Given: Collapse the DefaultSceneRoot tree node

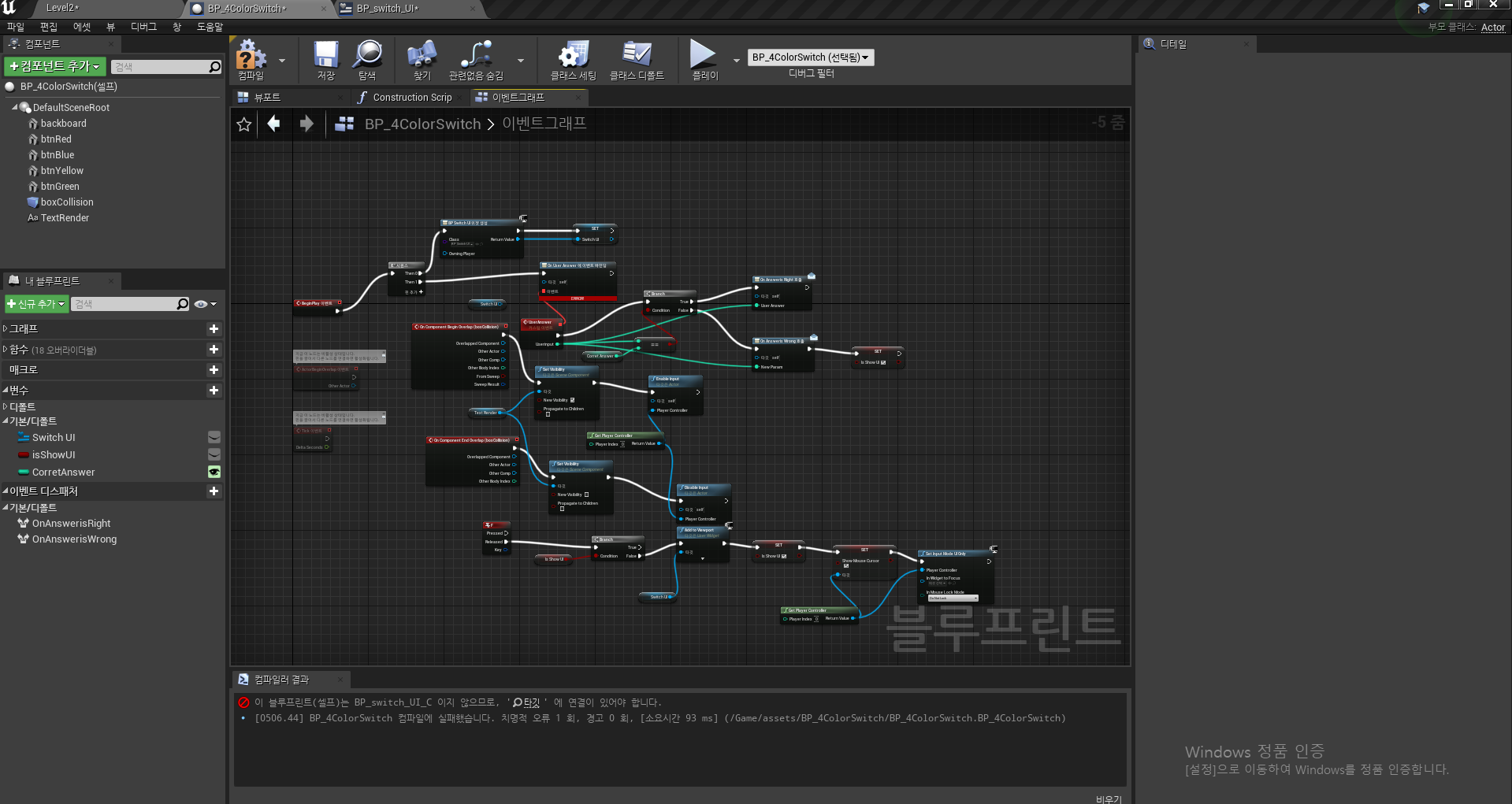Looking at the screenshot, I should pos(15,108).
